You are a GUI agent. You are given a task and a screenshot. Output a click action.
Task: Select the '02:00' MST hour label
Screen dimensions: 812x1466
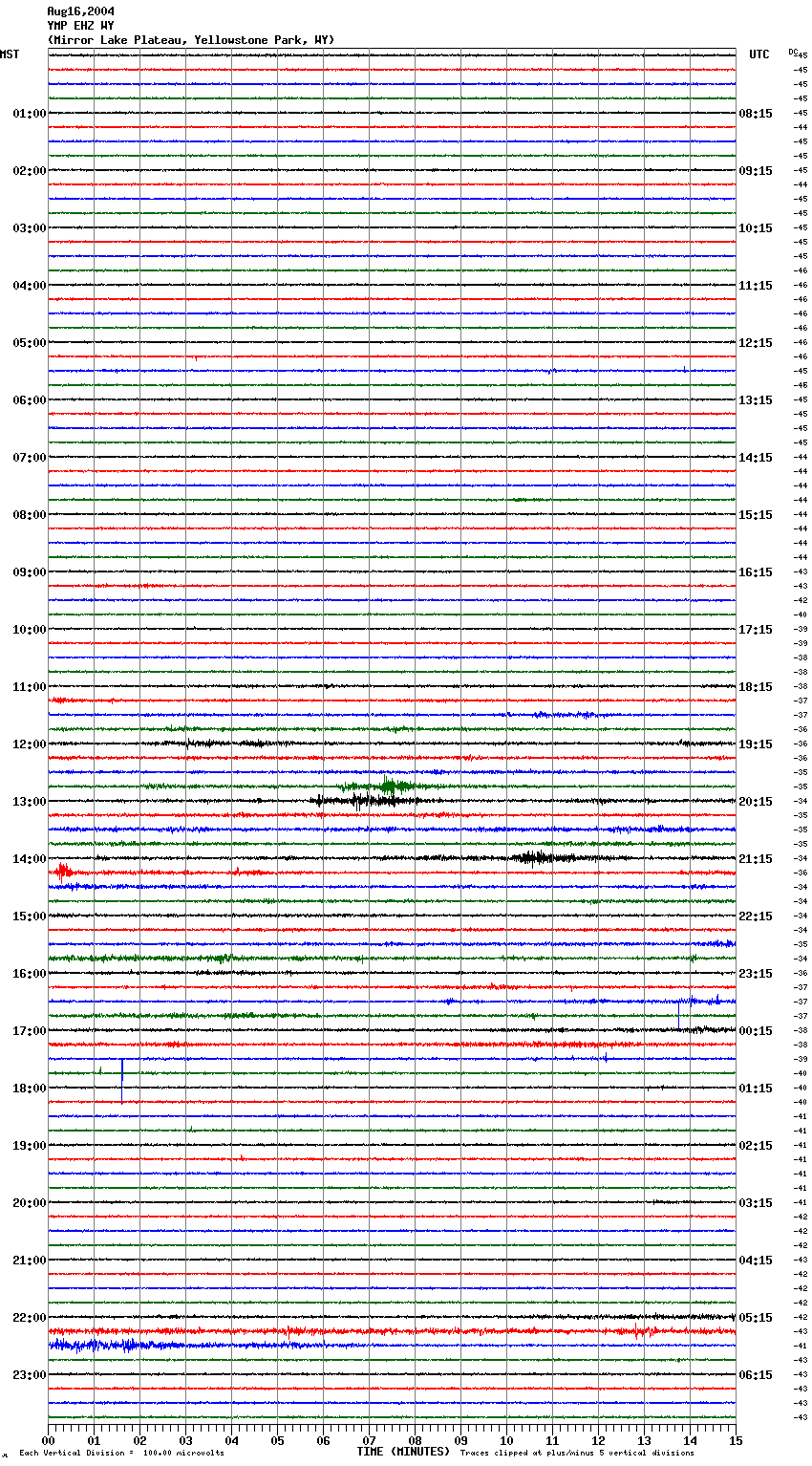point(30,171)
